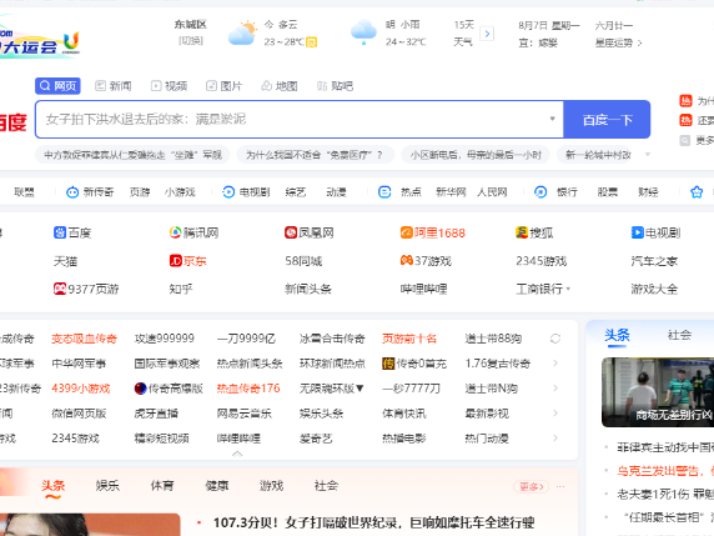714x536 pixels.
Task: Click the Baidu logo left of search
Action: click(13, 123)
